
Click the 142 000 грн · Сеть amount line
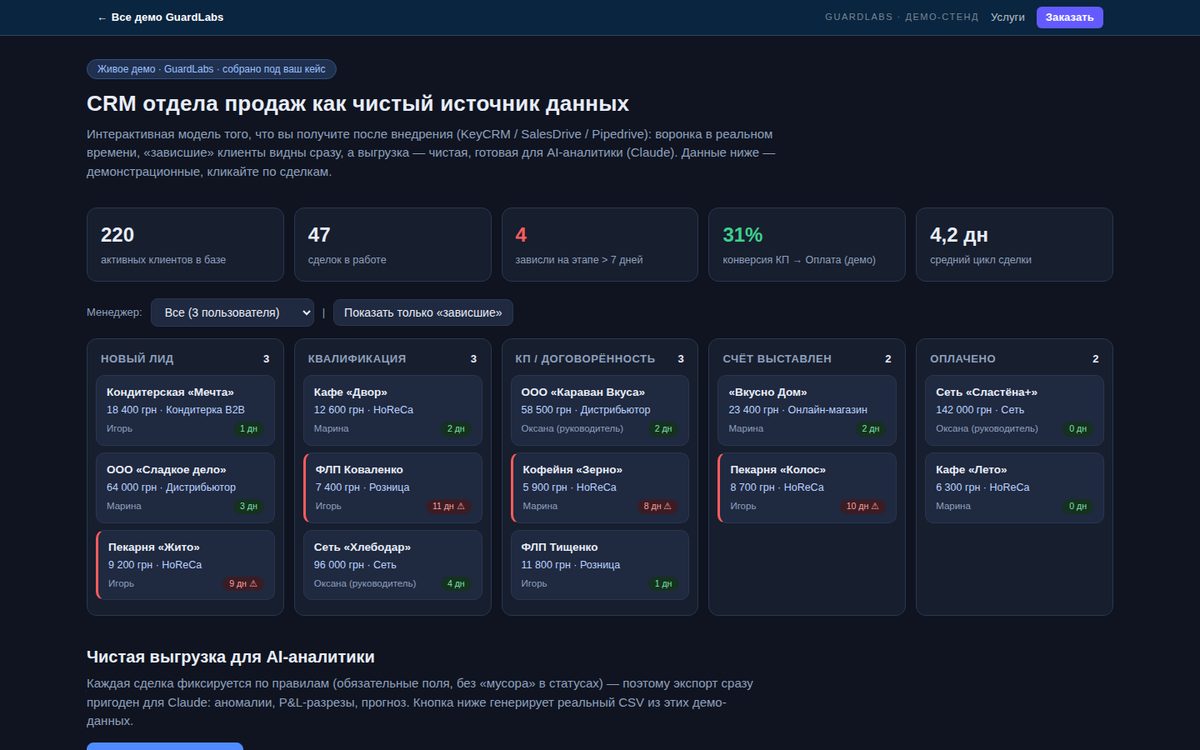pos(980,410)
